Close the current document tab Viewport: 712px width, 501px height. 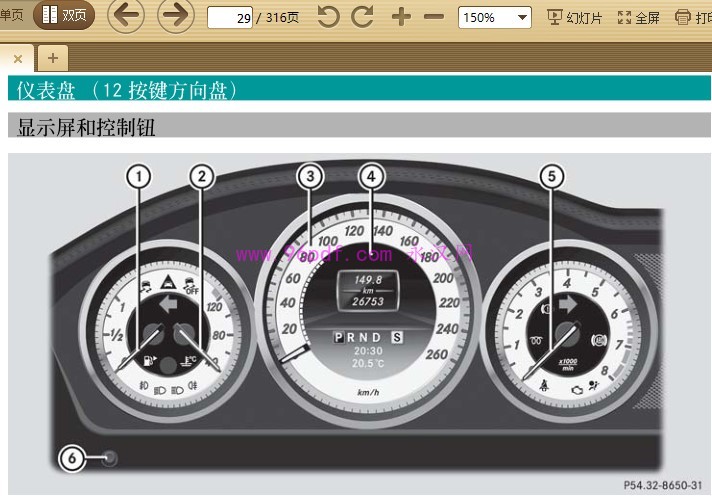coord(18,59)
